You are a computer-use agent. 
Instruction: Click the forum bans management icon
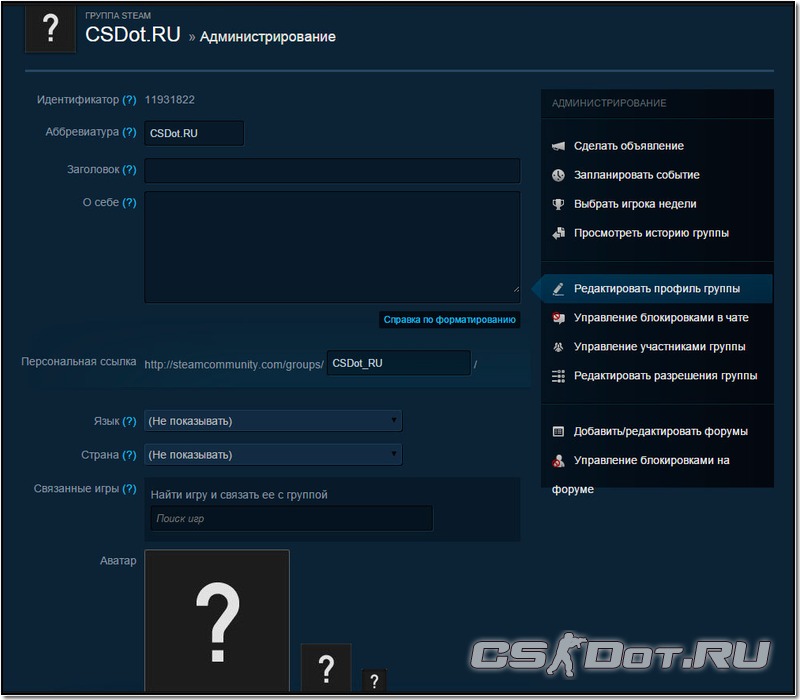click(558, 461)
